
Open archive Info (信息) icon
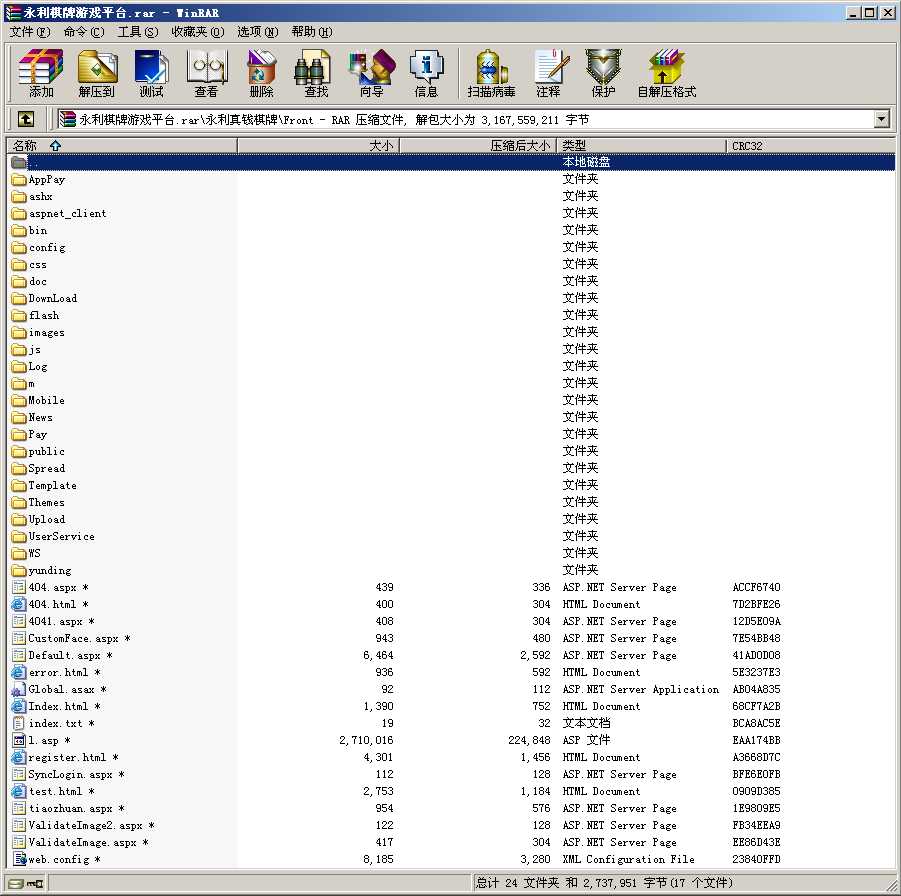click(x=426, y=73)
